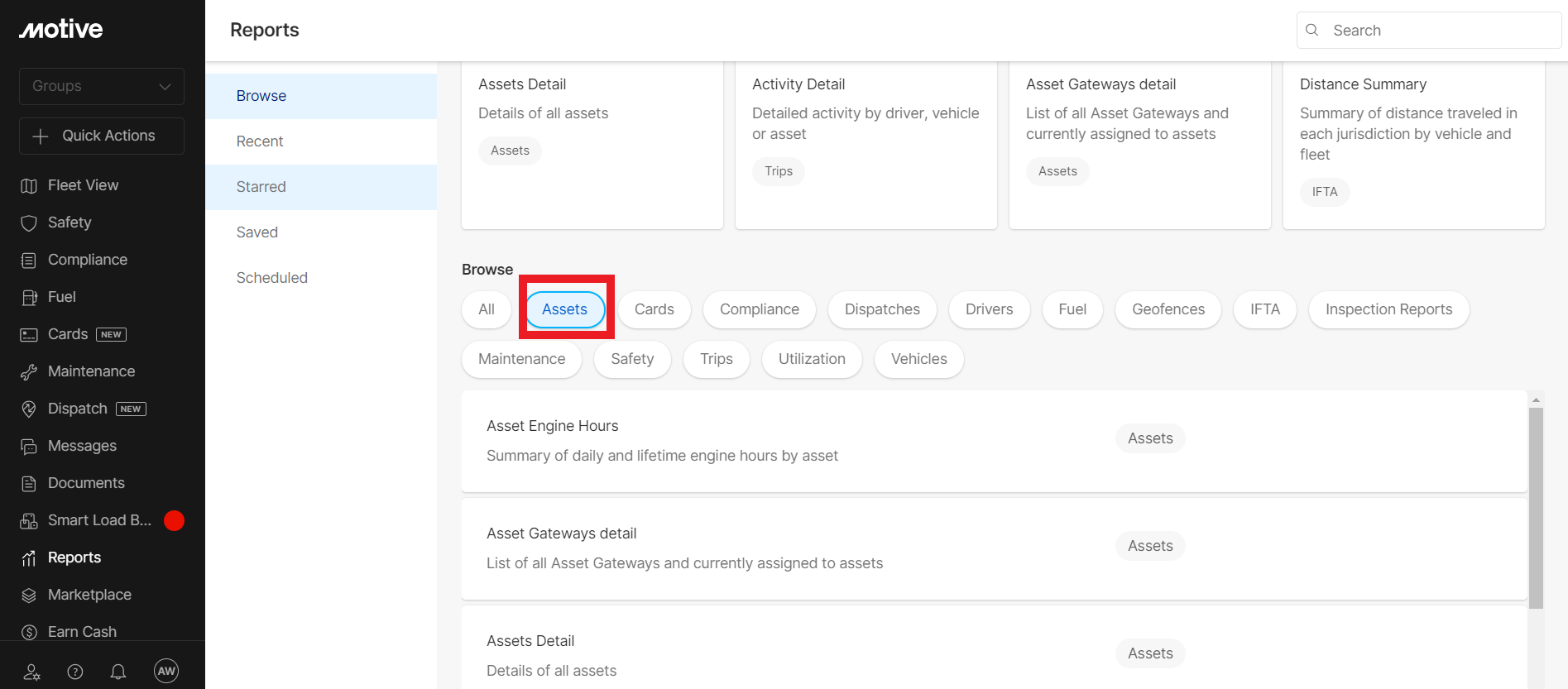This screenshot has height=689, width=1568.
Task: Select the Cards filter chip
Action: [655, 309]
